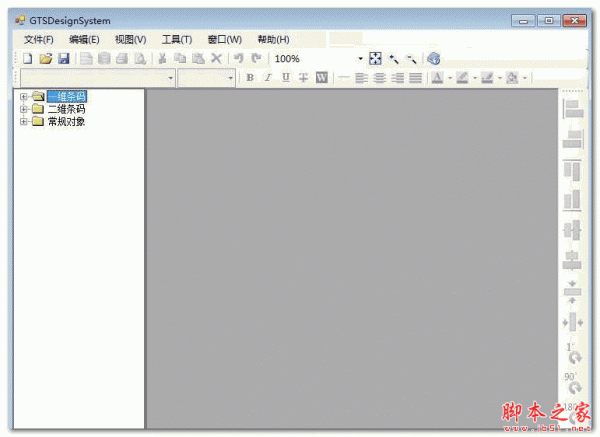Align text right
Screen dimensions: 600x437
coord(397,78)
